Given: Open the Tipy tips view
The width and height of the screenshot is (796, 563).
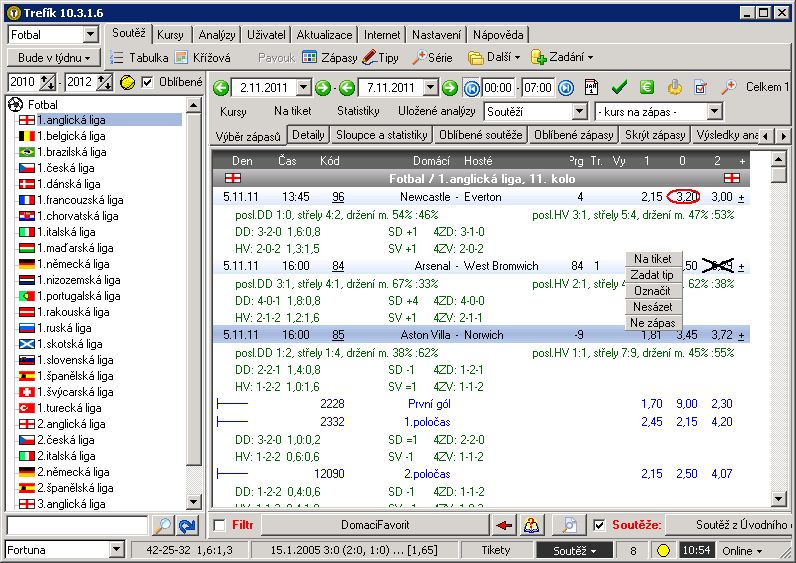Looking at the screenshot, I should tap(381, 57).
